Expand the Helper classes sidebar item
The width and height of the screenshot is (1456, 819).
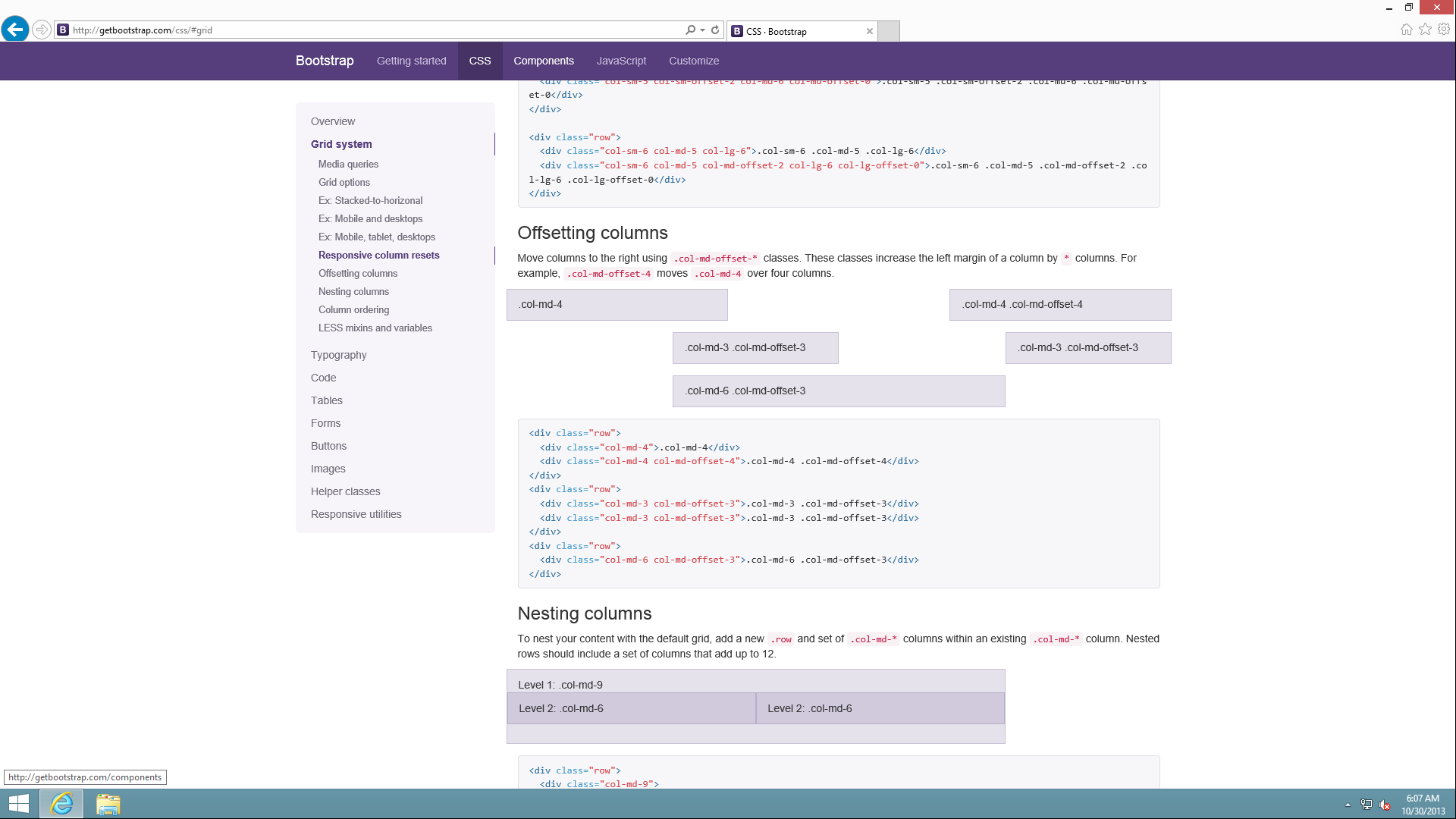tap(345, 491)
